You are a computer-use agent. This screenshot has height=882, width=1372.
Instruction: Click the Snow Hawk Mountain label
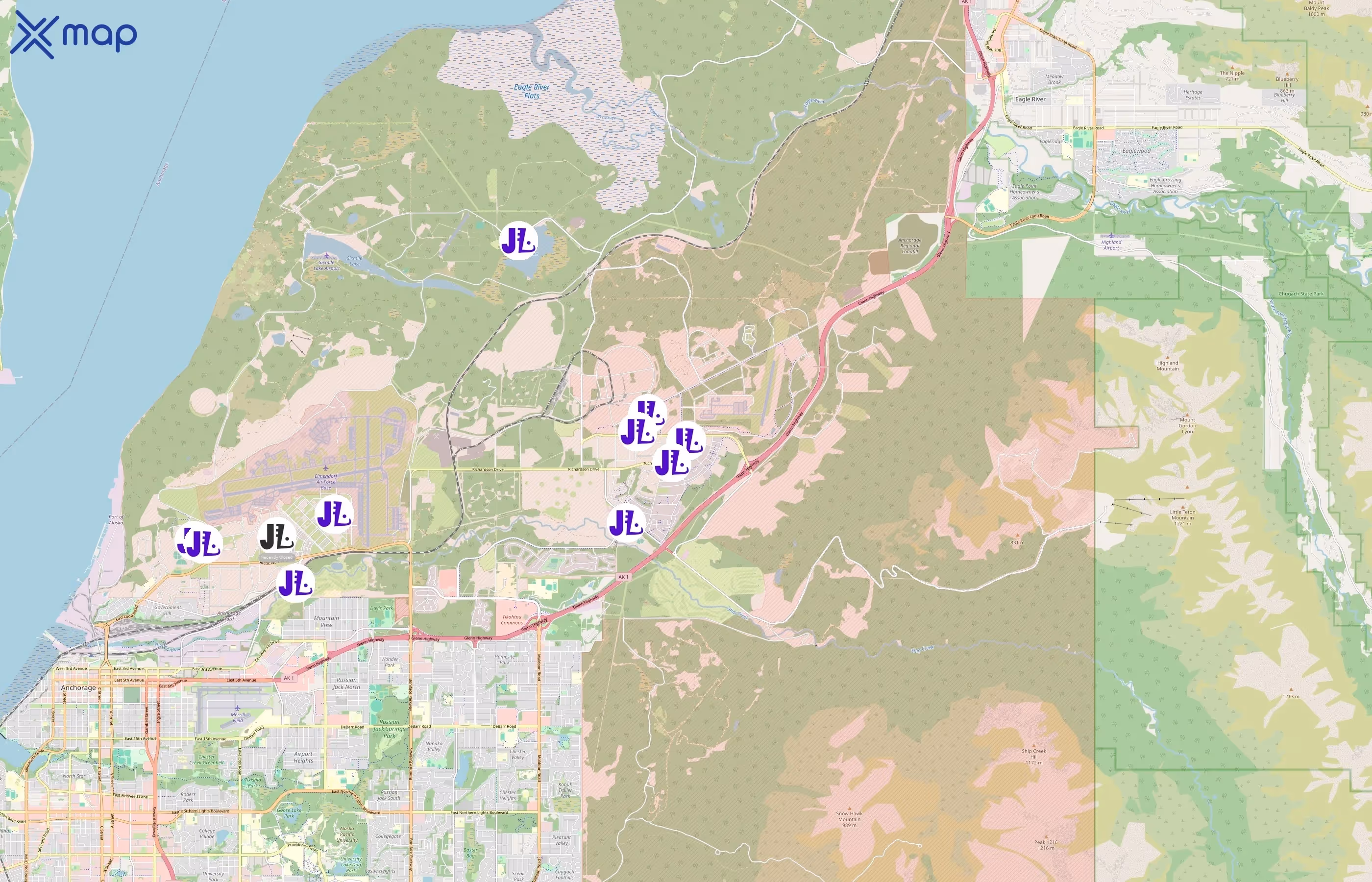tap(849, 819)
